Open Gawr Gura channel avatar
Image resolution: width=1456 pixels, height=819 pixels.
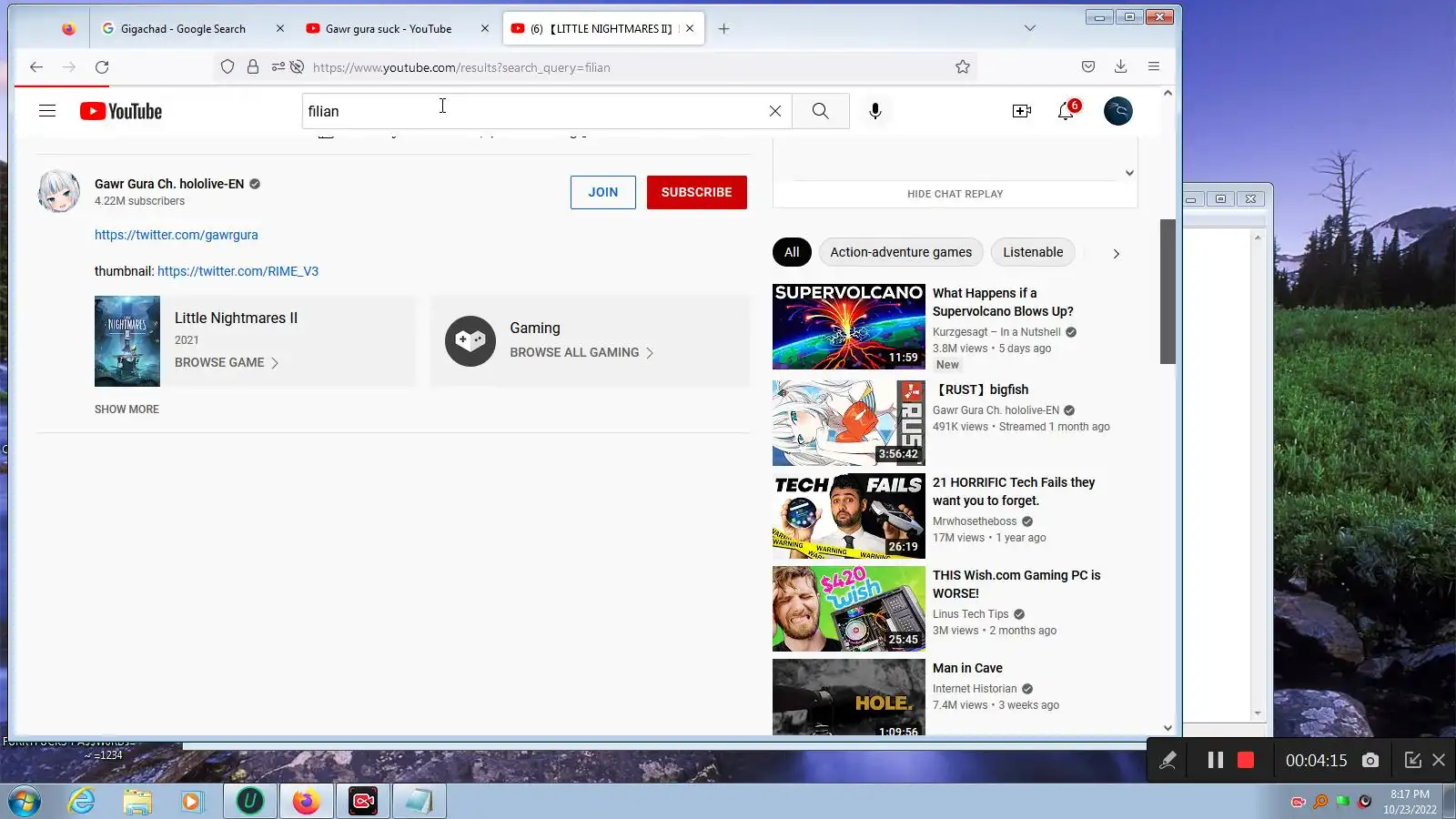(x=59, y=191)
